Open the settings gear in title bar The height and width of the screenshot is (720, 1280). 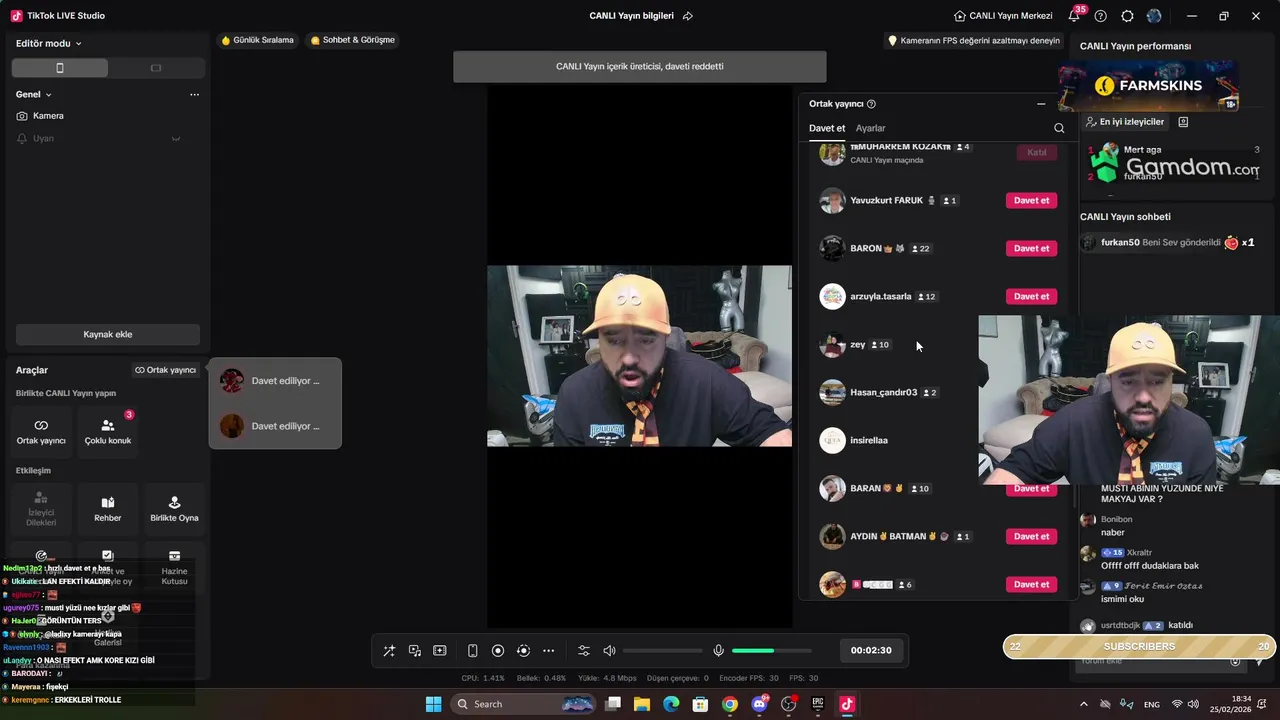[1128, 16]
